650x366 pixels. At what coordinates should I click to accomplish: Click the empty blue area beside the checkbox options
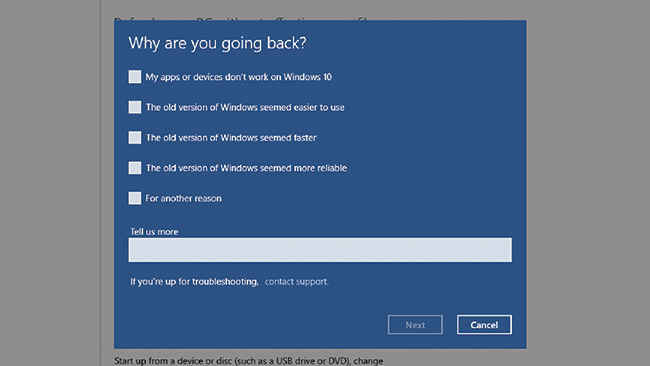(435, 137)
